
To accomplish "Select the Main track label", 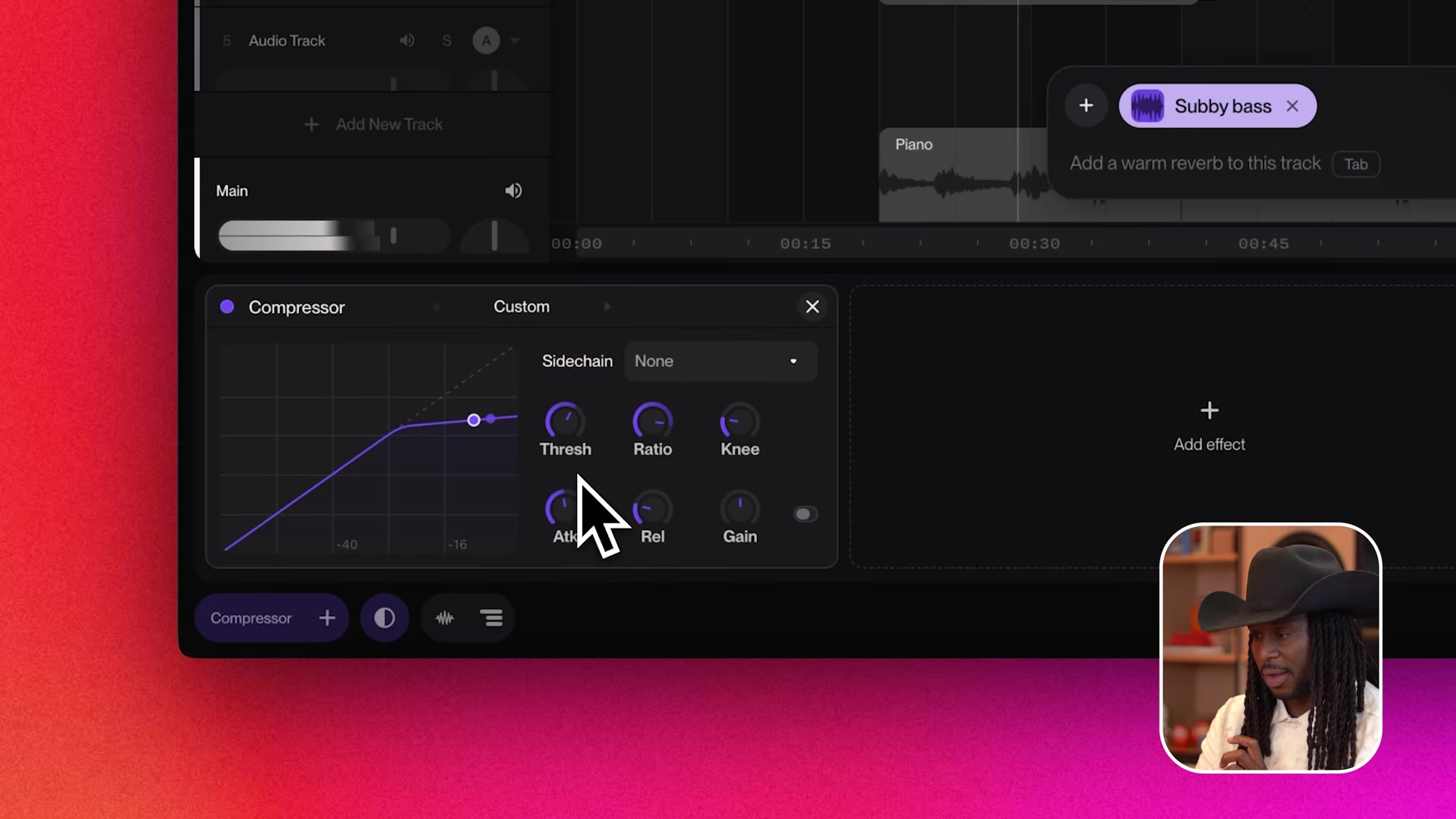I will click(232, 191).
